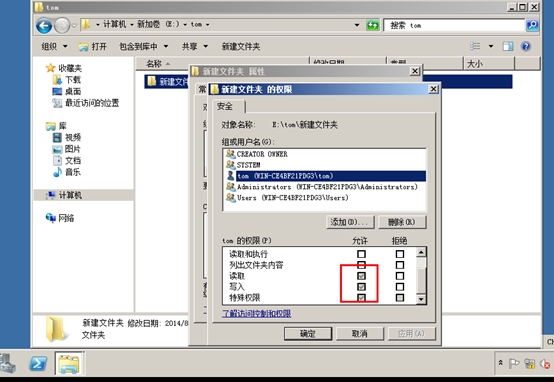
Task: Click the Add button in permissions
Action: [x=349, y=222]
